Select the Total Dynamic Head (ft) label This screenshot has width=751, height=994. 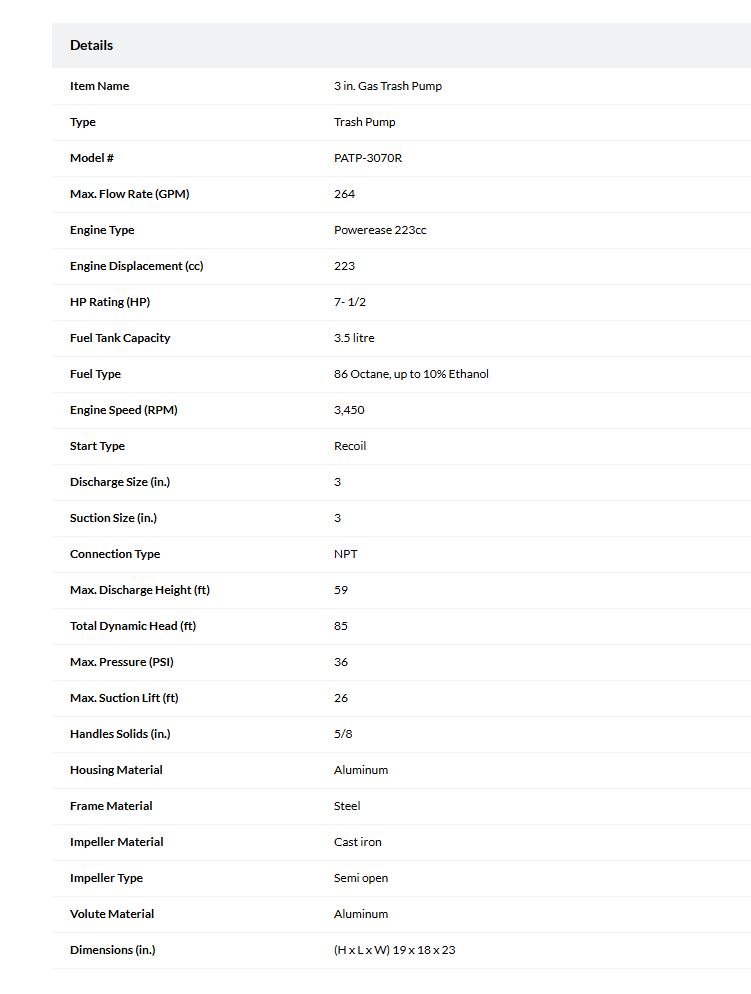(x=132, y=626)
